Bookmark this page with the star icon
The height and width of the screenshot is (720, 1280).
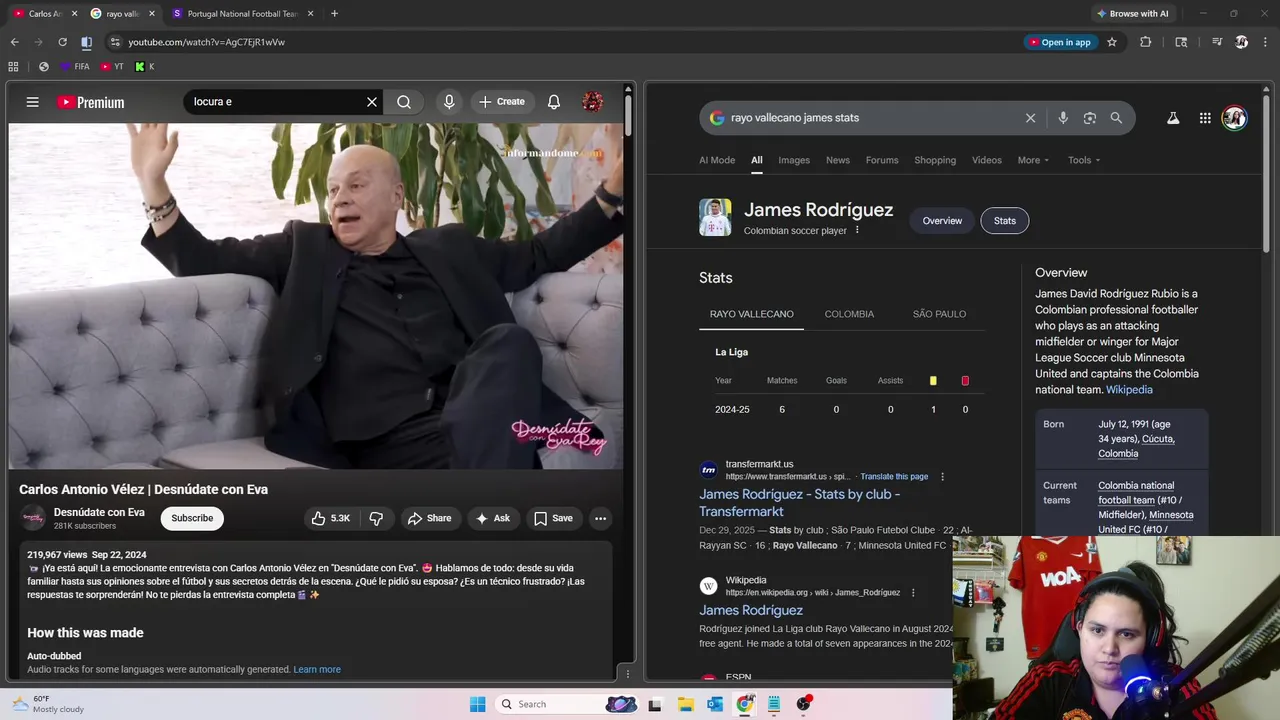[1112, 42]
